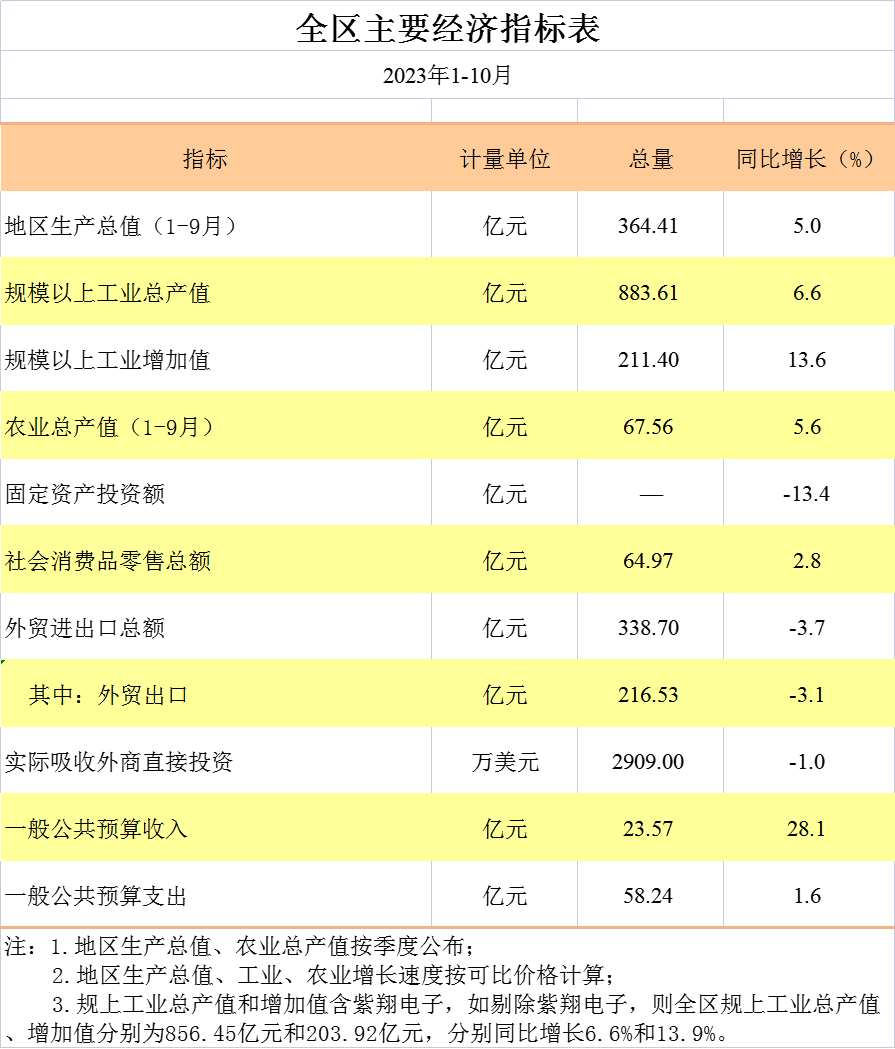This screenshot has height=1049, width=895.
Task: Select the growth value -1.0
Action: (807, 762)
